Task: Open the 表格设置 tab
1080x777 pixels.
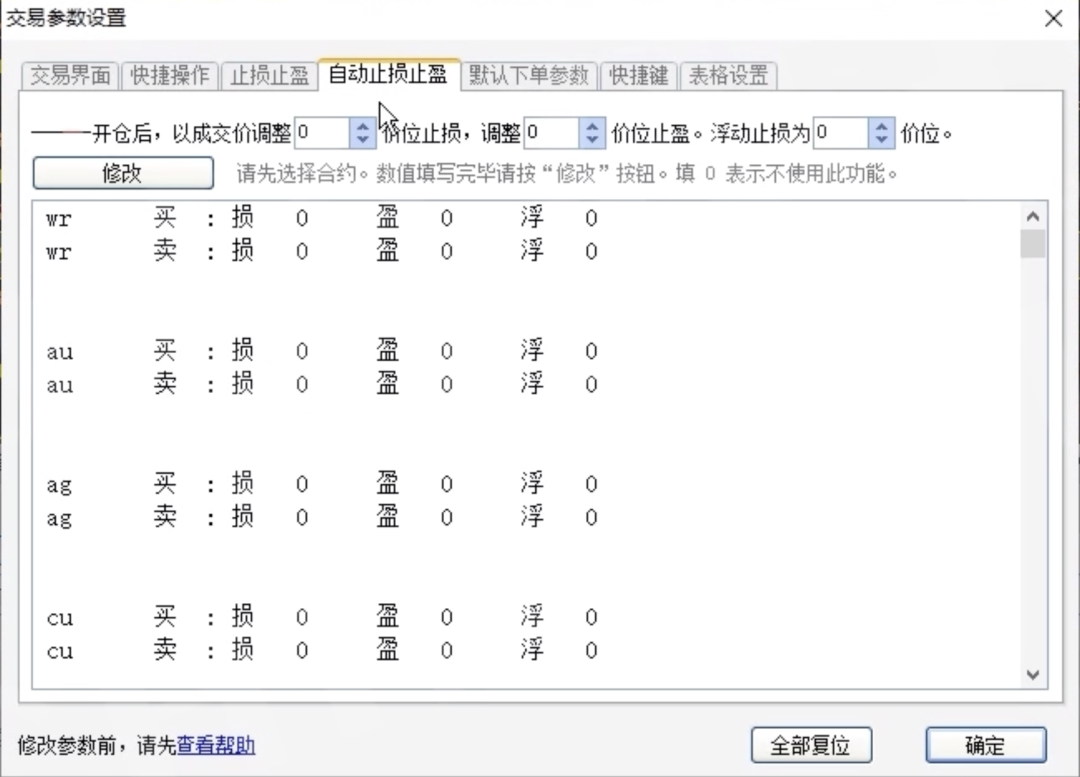Action: pyautogui.click(x=727, y=75)
